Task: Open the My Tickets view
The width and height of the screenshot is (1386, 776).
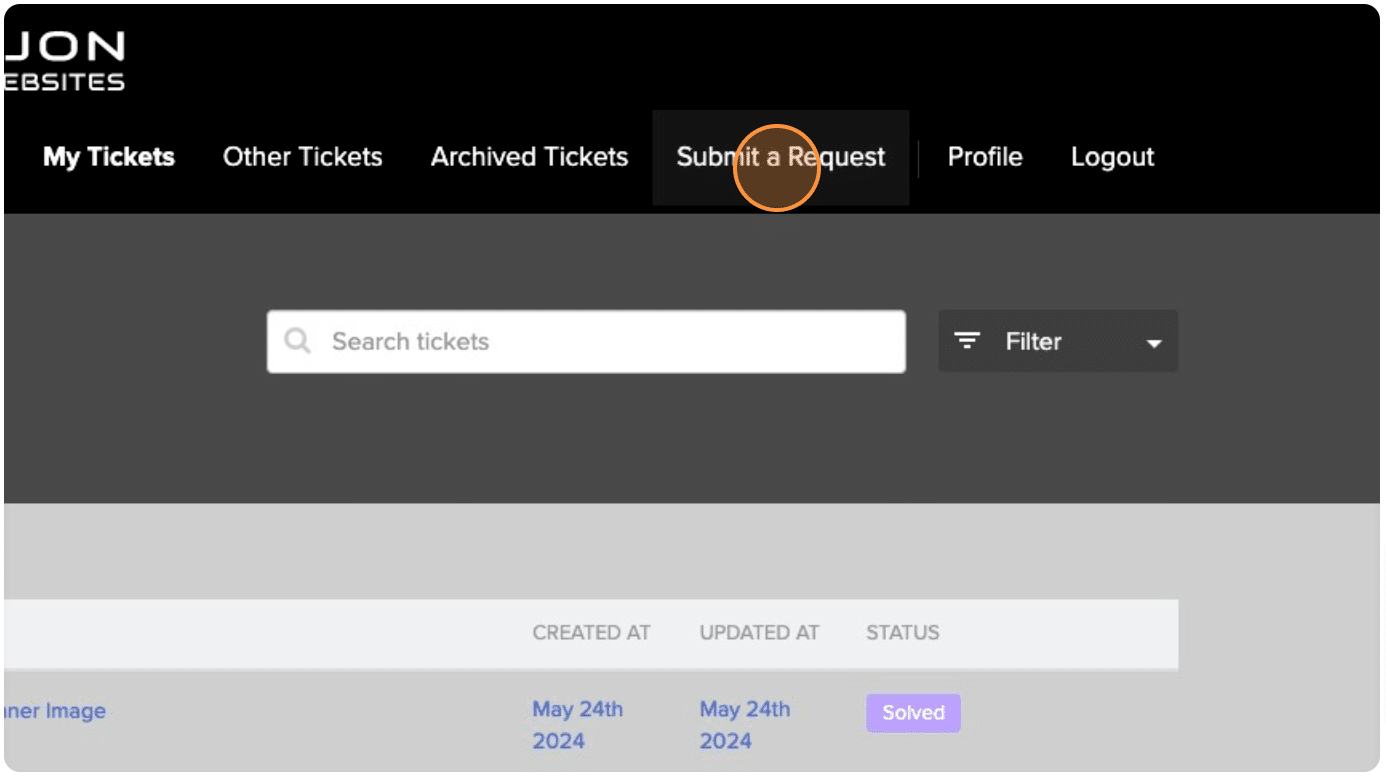Action: point(108,157)
